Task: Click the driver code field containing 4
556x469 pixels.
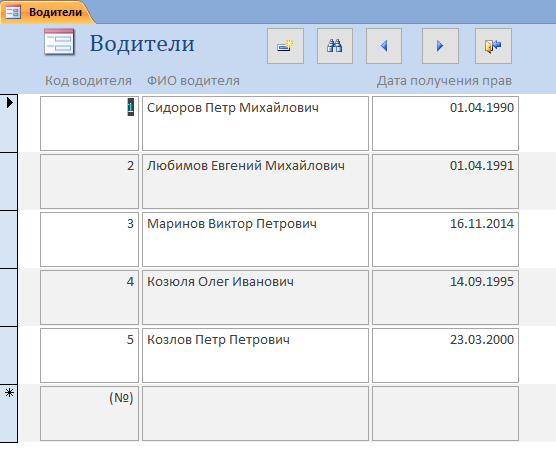Action: tap(89, 298)
